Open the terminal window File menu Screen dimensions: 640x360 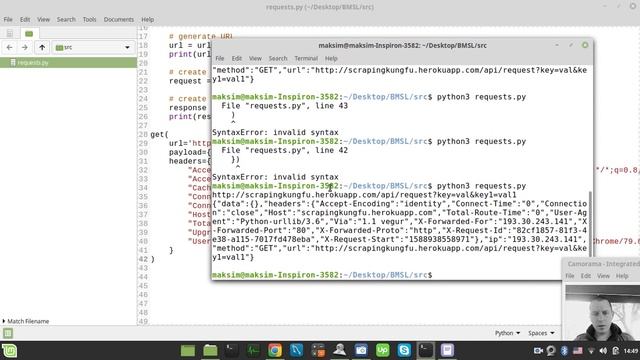[220, 58]
